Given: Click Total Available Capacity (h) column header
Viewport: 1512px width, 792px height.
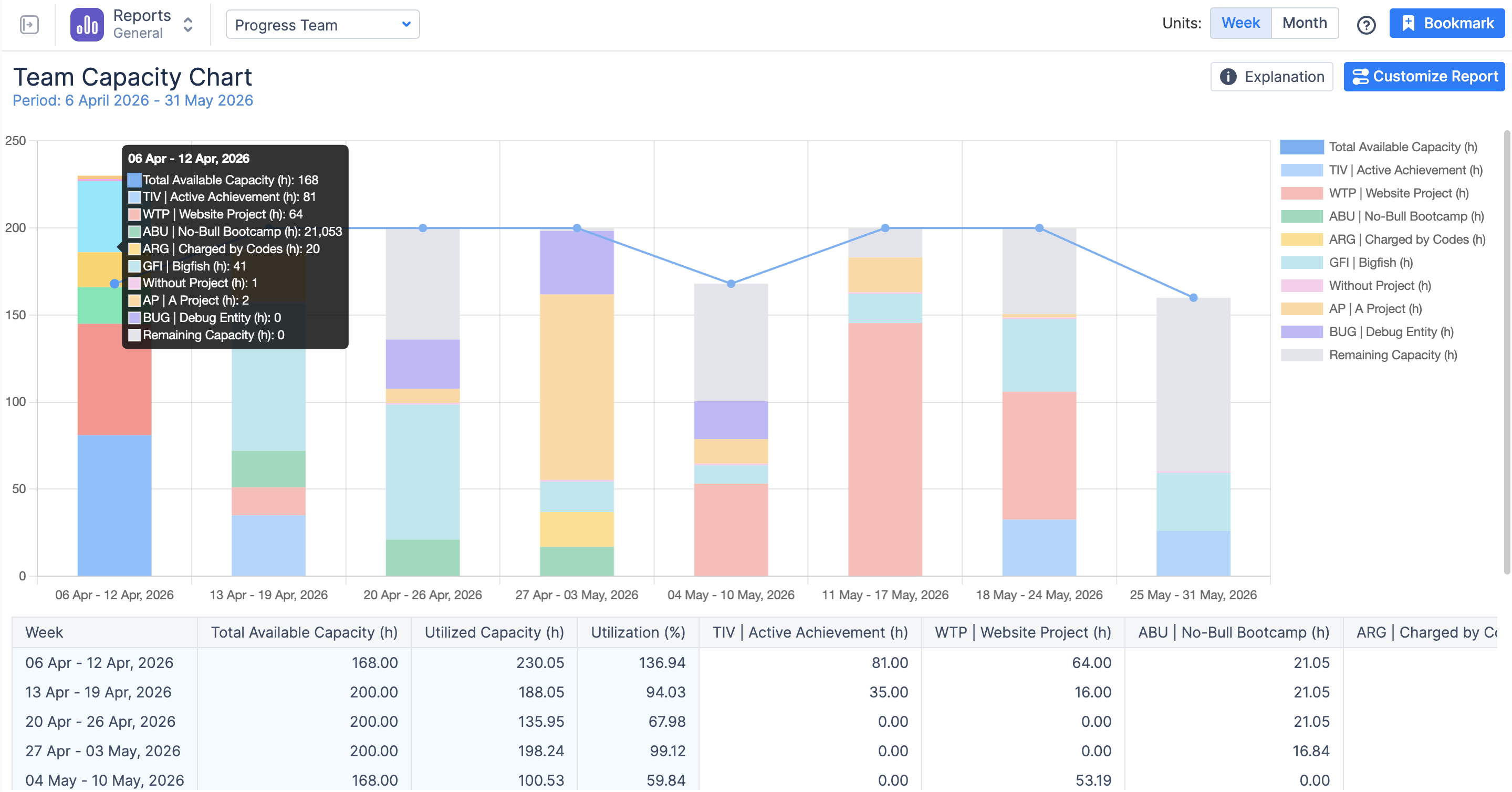Looking at the screenshot, I should 304,632.
